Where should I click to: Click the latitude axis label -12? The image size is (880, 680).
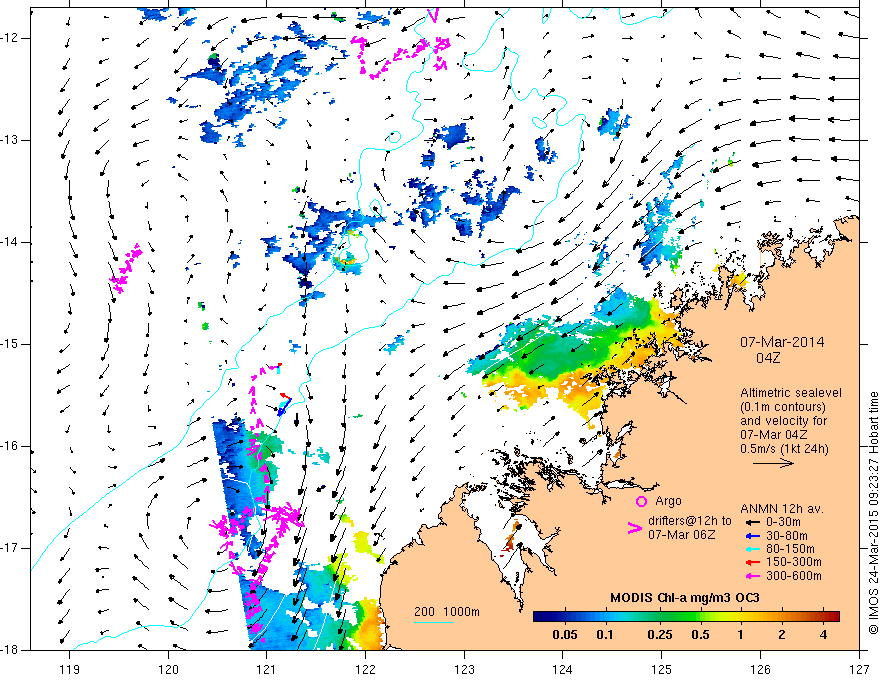10,38
